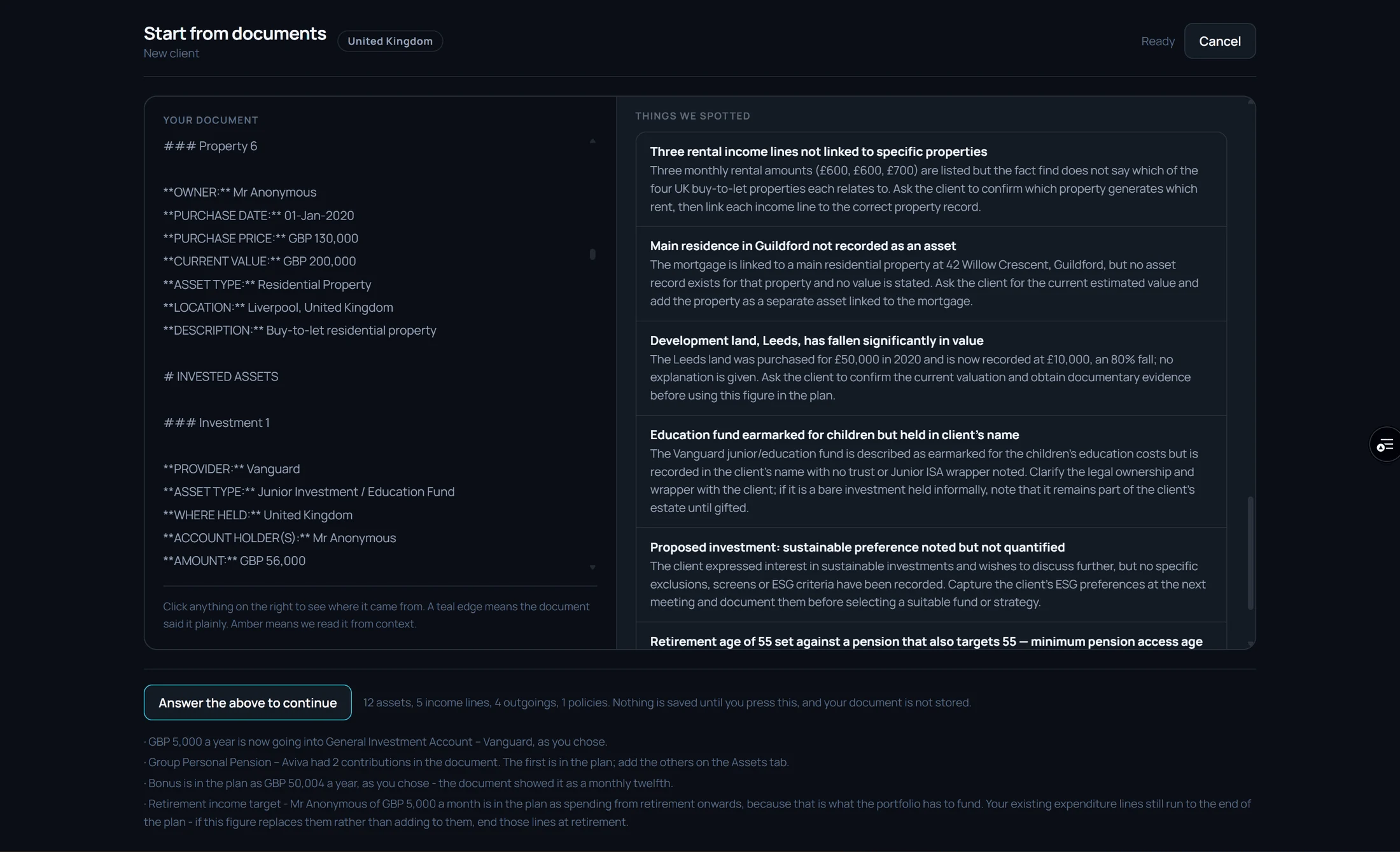Click the '### Property 6' heading line
This screenshot has height=852, width=1400.
210,146
